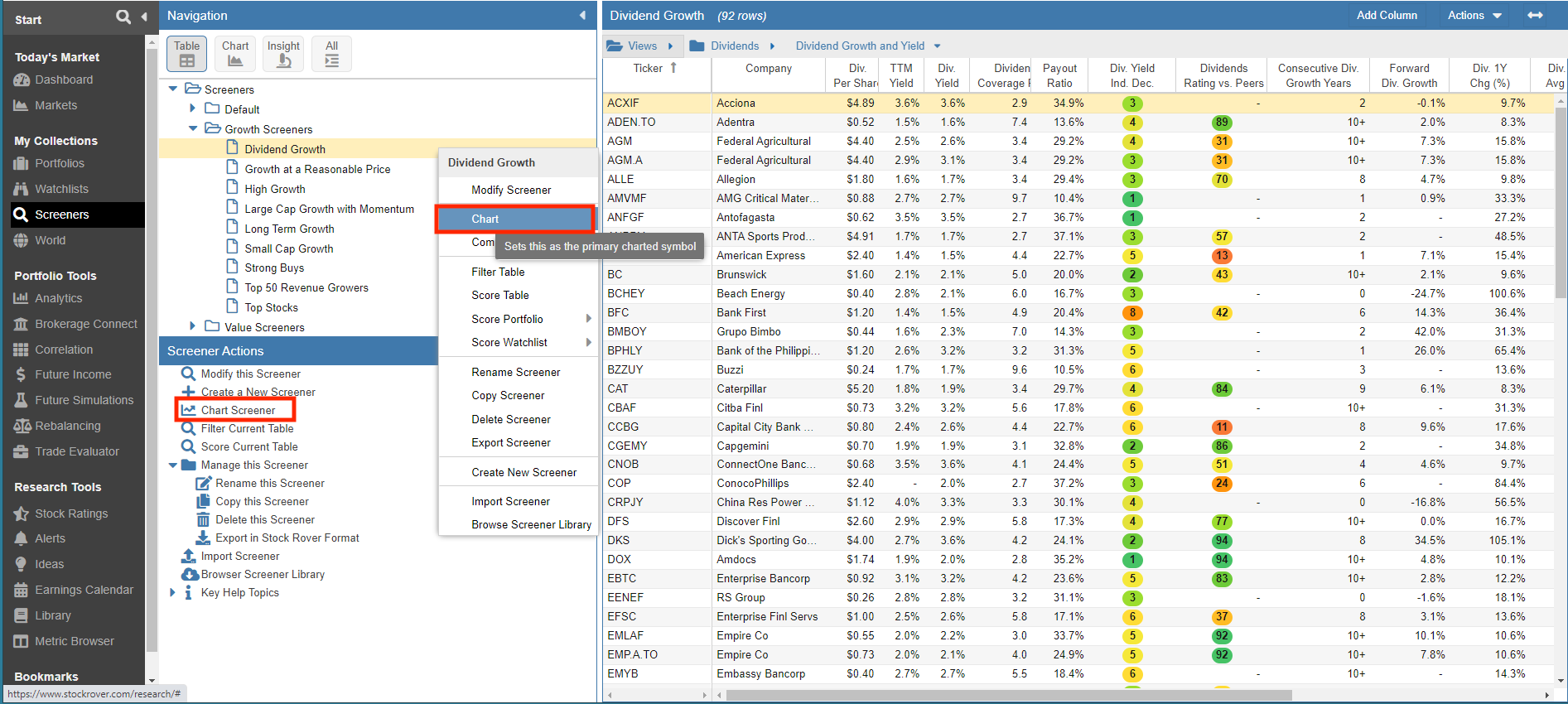
Task: Choose Rename Screener in context menu
Action: [x=516, y=372]
